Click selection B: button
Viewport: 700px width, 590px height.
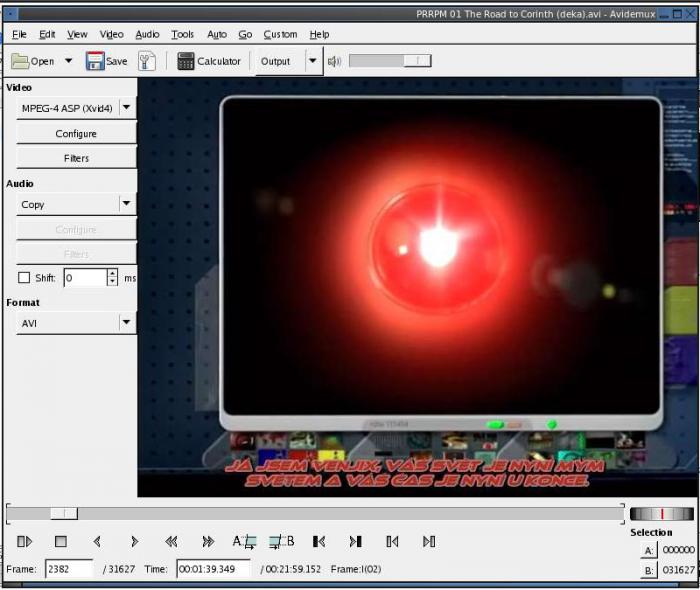click(x=649, y=570)
